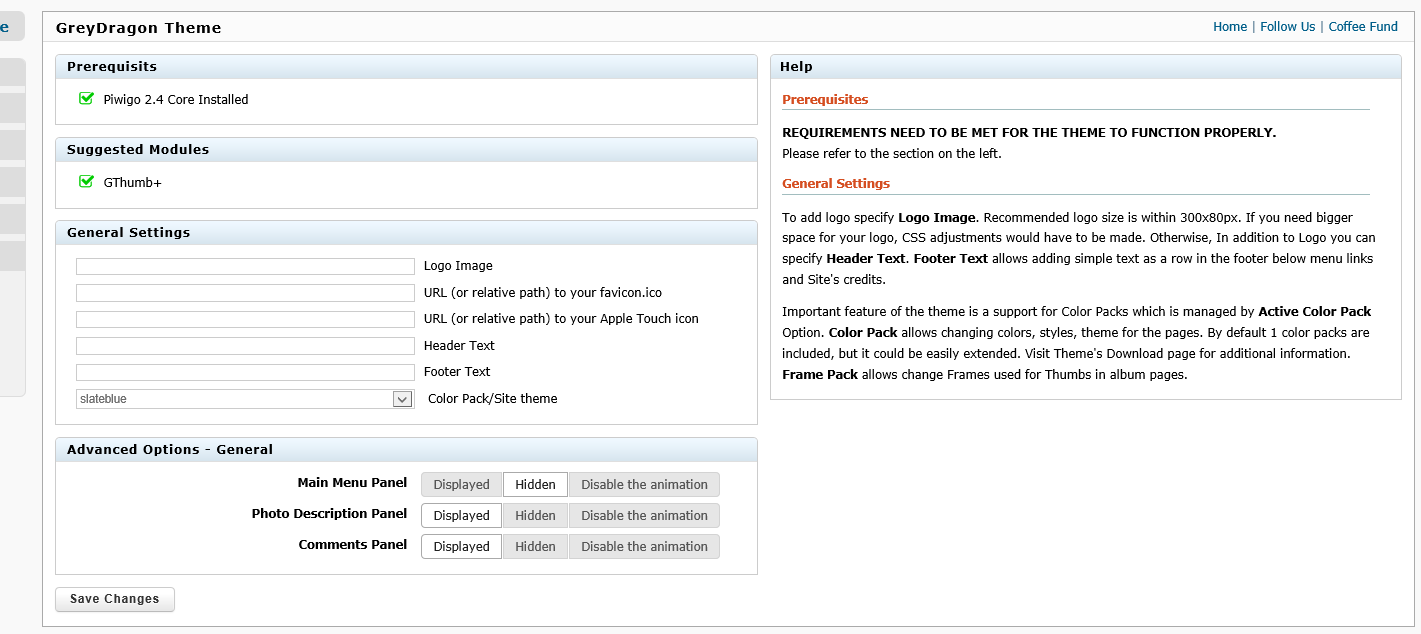1421x634 pixels.
Task: Set Photo Description Panel to Displayed
Action: click(x=461, y=516)
